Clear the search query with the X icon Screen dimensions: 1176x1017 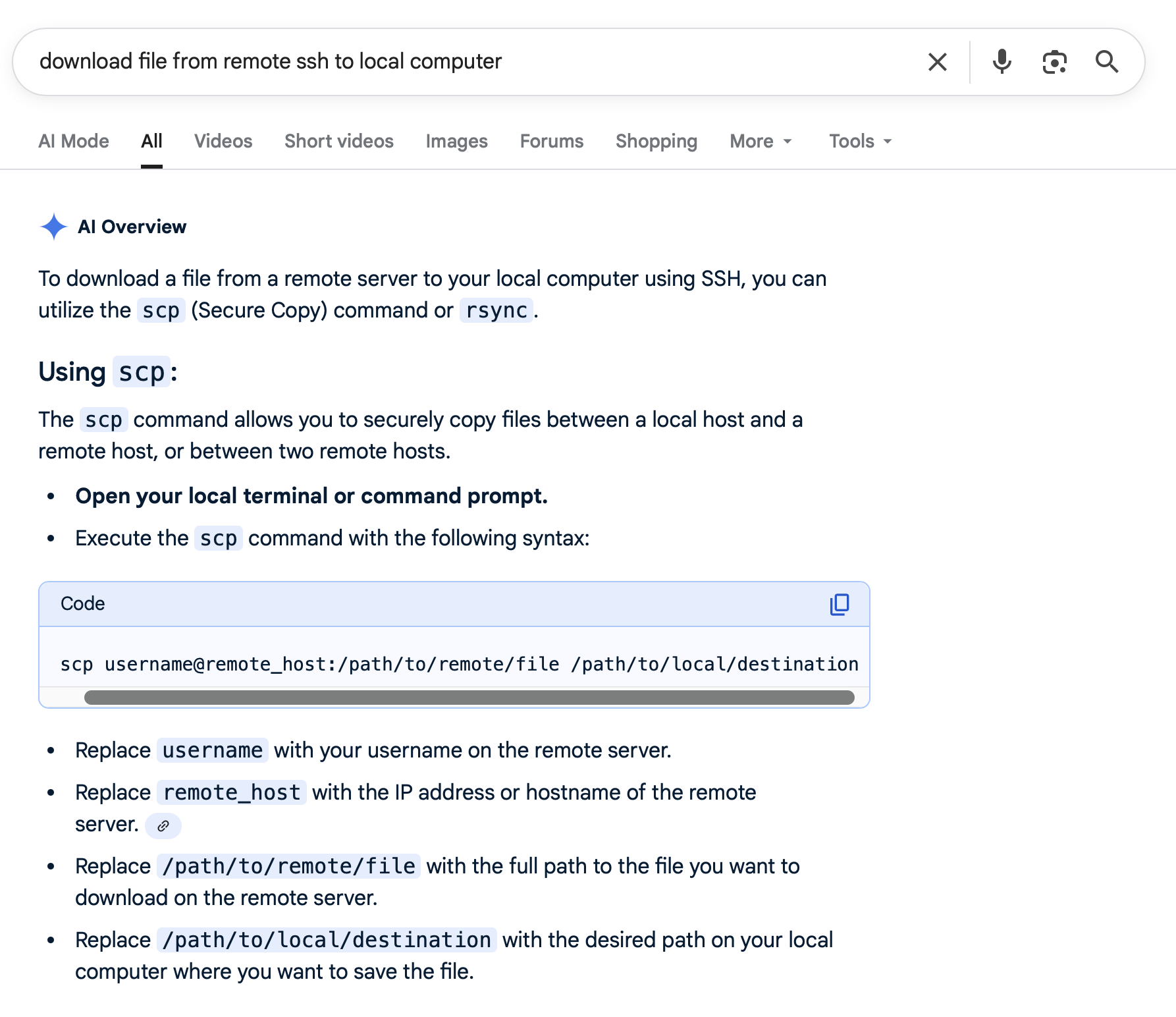click(x=937, y=62)
